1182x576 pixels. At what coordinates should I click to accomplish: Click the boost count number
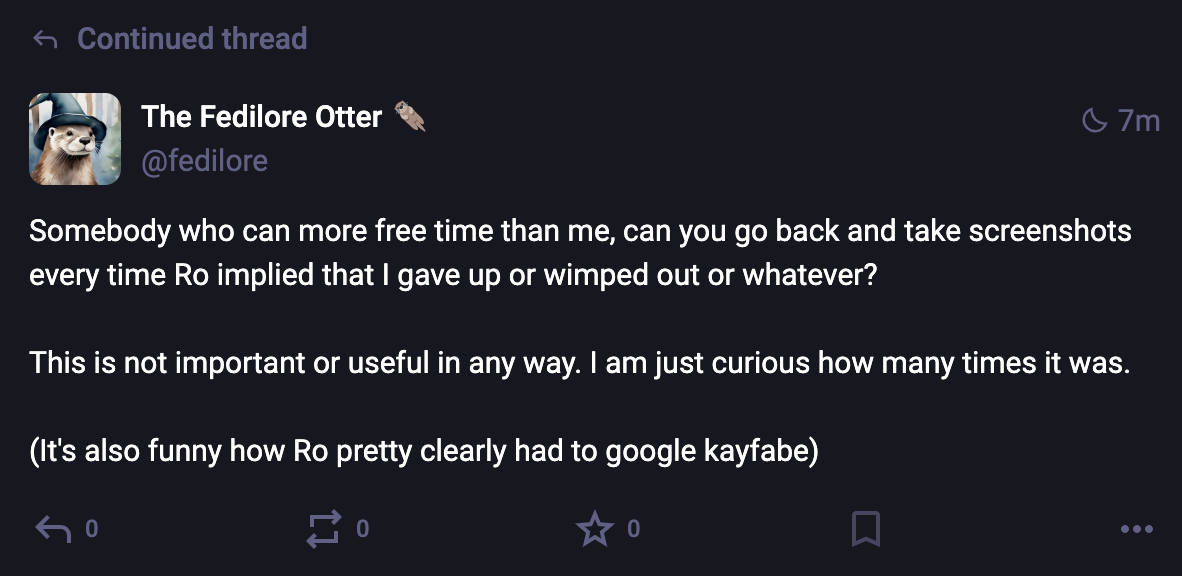(x=362, y=528)
